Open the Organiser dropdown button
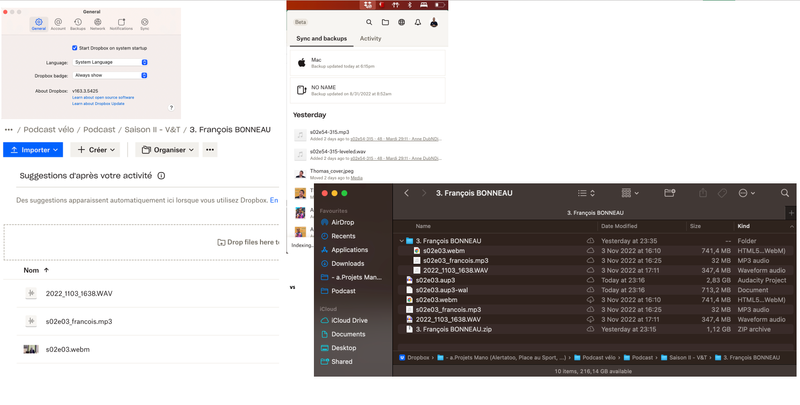 (167, 150)
